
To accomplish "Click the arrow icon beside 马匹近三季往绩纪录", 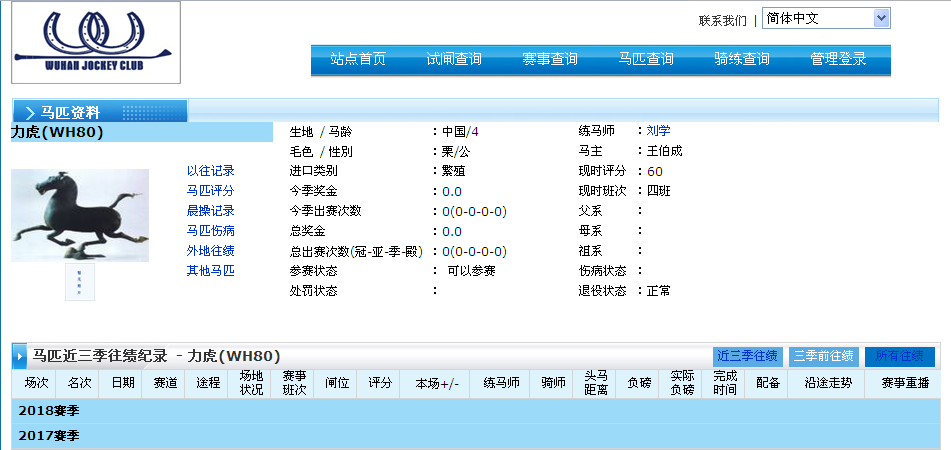I will coord(19,356).
